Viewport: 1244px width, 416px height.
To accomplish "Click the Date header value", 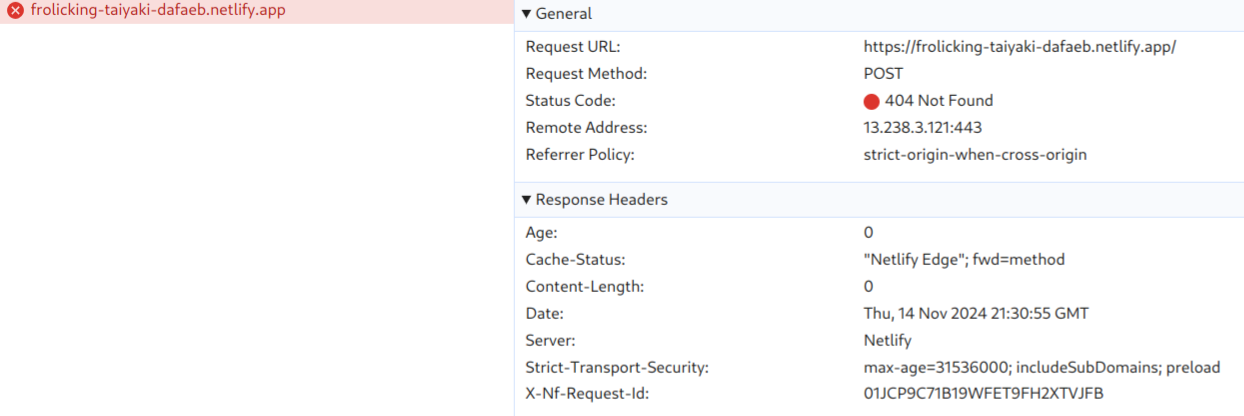I will point(976,314).
